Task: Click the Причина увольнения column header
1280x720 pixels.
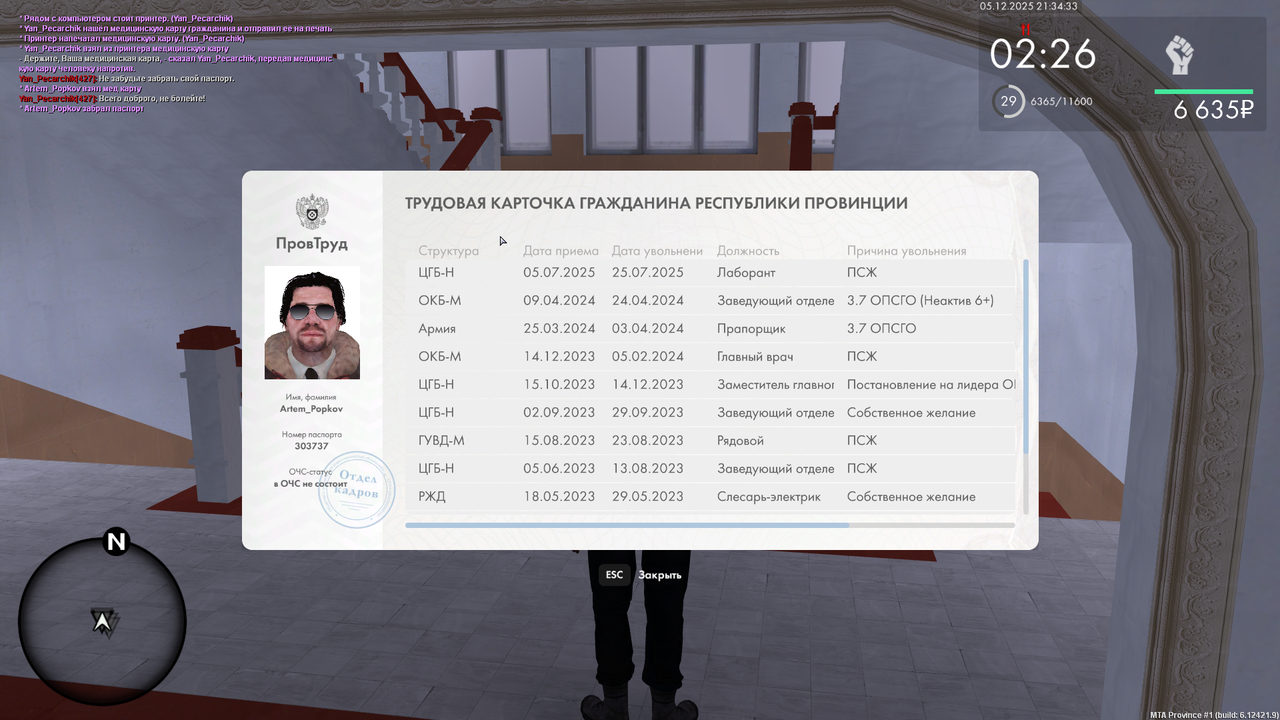Action: 907,251
